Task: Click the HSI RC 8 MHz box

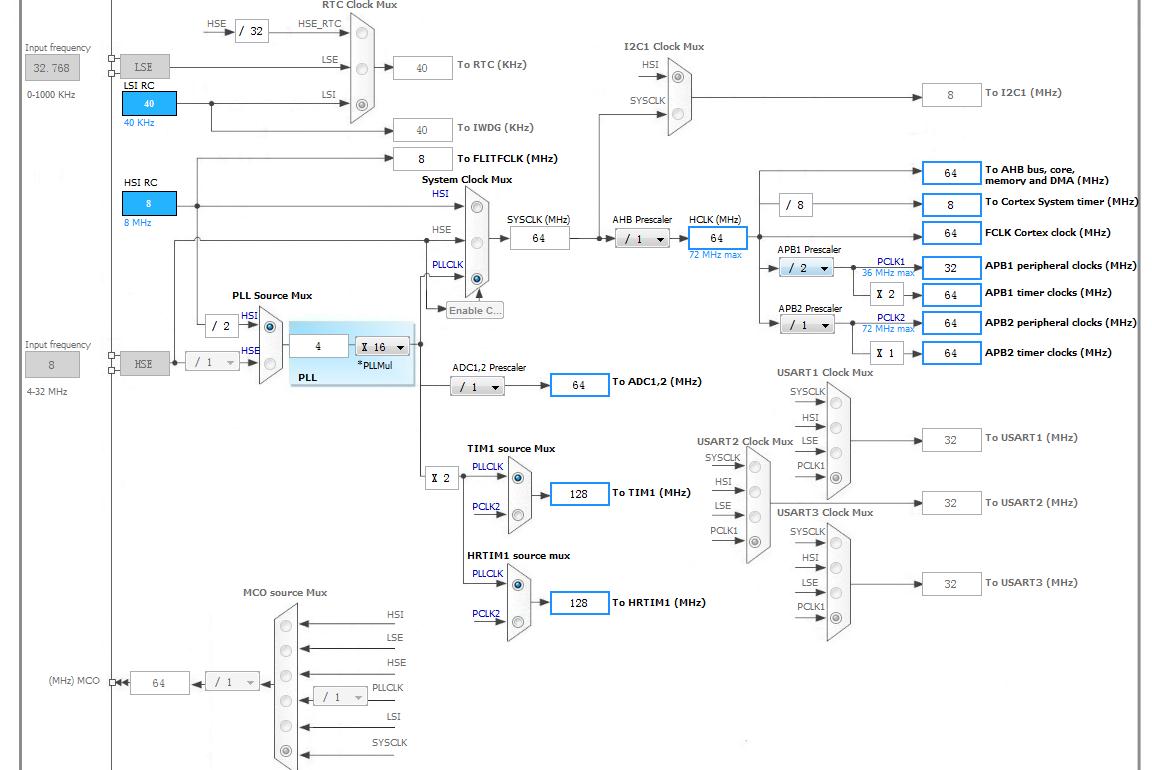Action: tap(149, 204)
